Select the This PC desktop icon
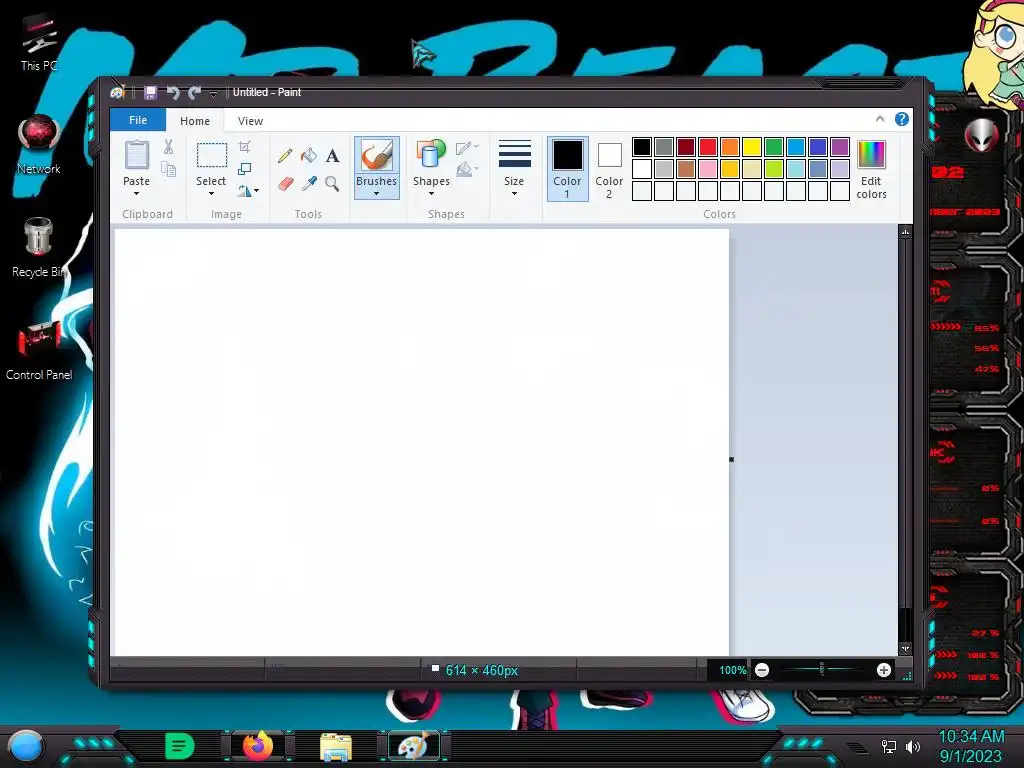 pos(39,43)
